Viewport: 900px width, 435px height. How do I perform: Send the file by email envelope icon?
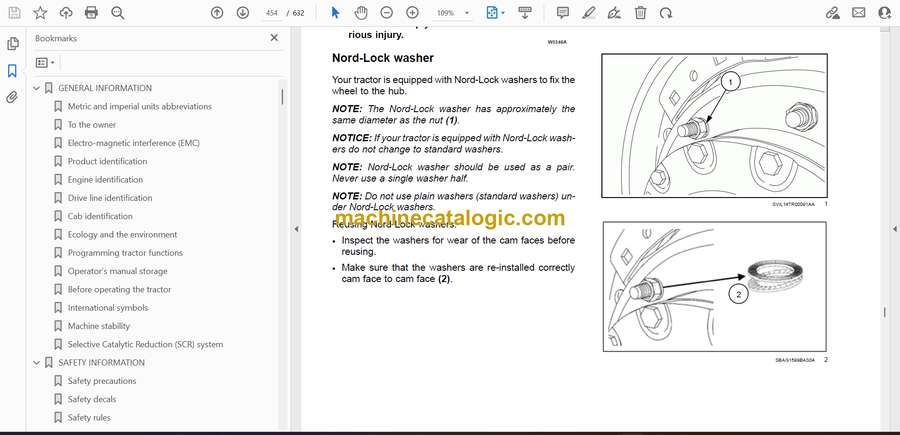(x=859, y=13)
